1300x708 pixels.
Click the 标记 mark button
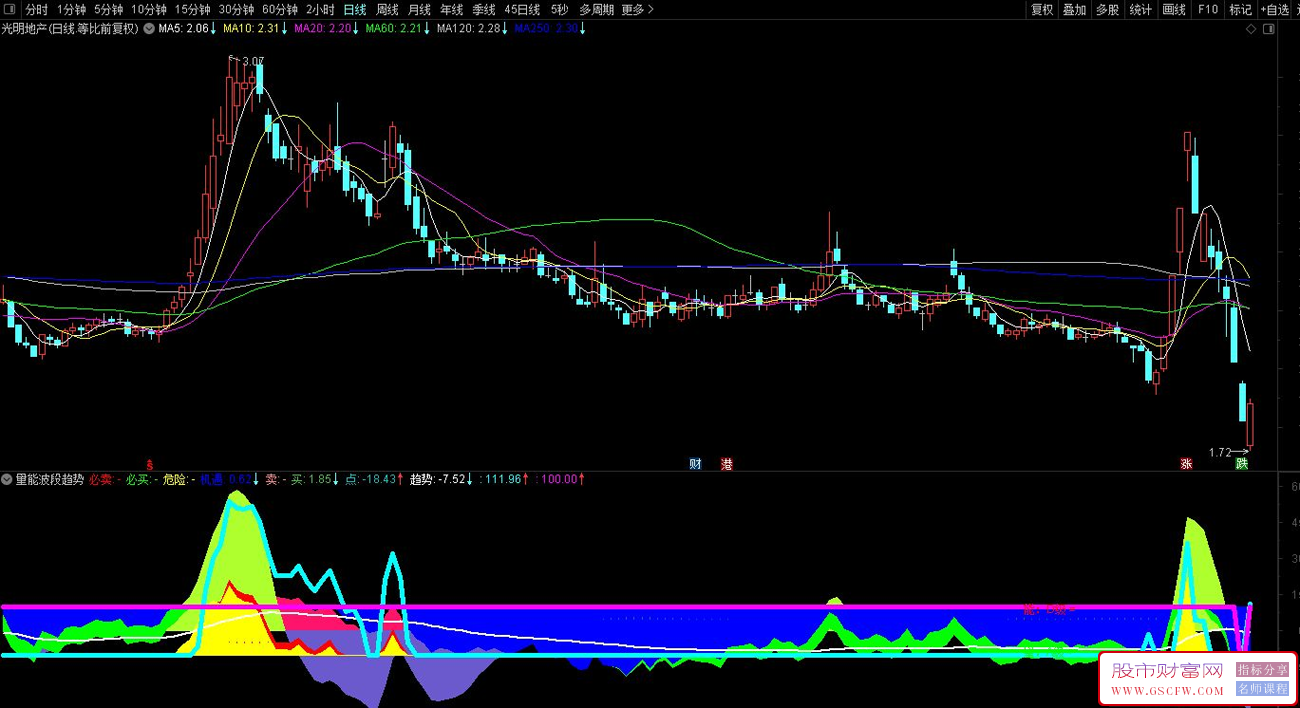point(1240,9)
